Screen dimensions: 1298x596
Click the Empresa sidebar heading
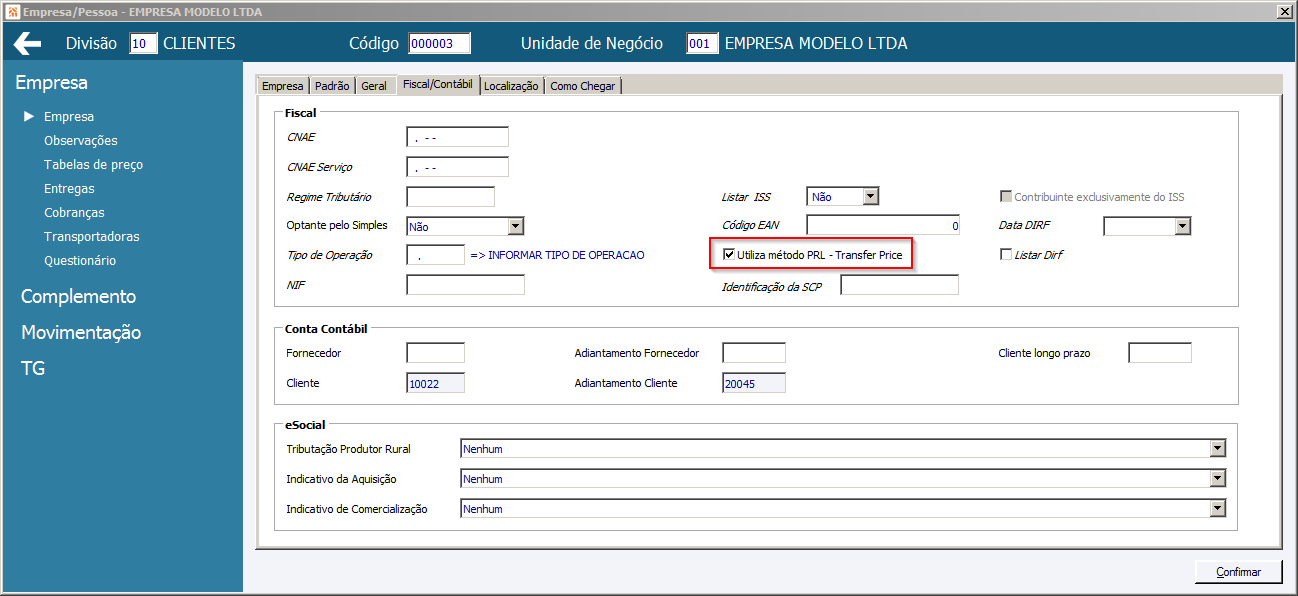(x=52, y=82)
